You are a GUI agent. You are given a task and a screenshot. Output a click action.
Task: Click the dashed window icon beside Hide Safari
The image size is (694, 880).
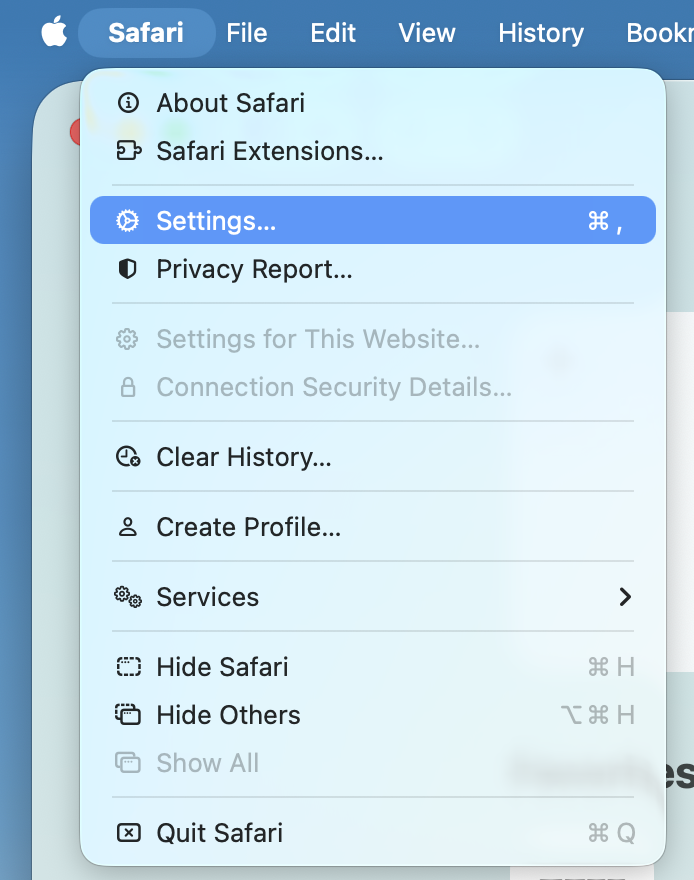pos(127,666)
